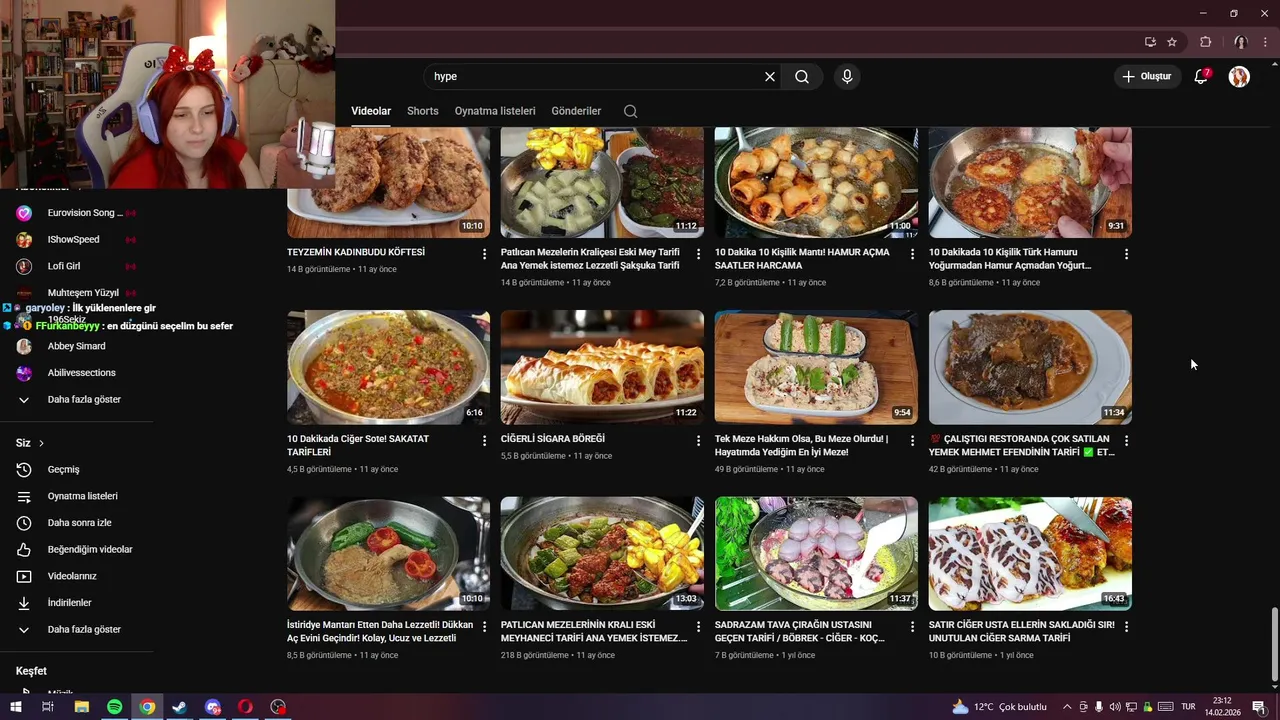1280x720 pixels.
Task: Open the SATIR CİĞER USTA video title
Action: point(1021,631)
